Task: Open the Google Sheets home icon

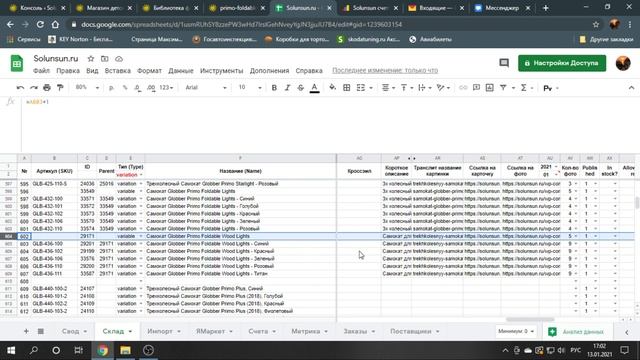Action: (x=17, y=63)
